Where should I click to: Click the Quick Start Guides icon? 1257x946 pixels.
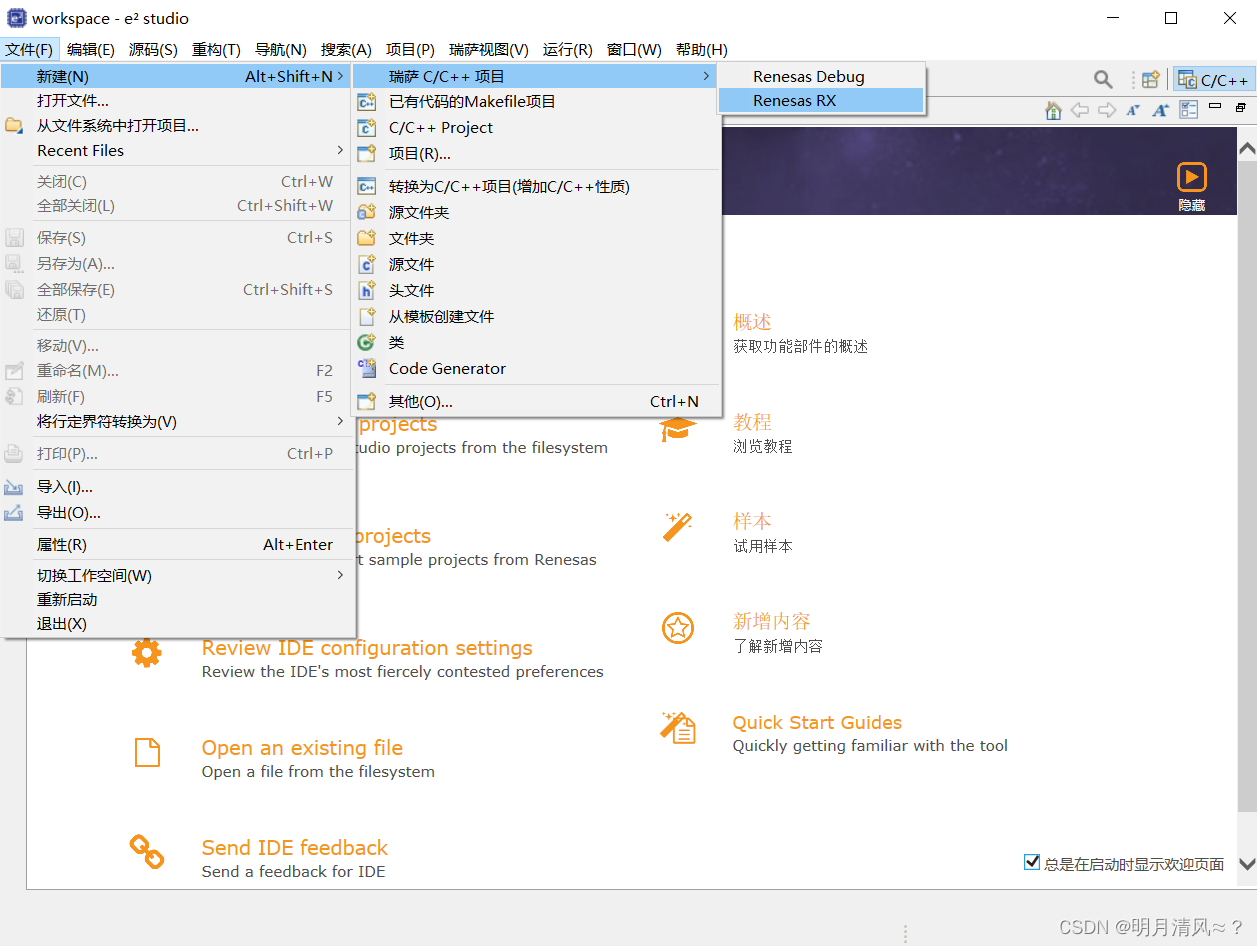[678, 728]
